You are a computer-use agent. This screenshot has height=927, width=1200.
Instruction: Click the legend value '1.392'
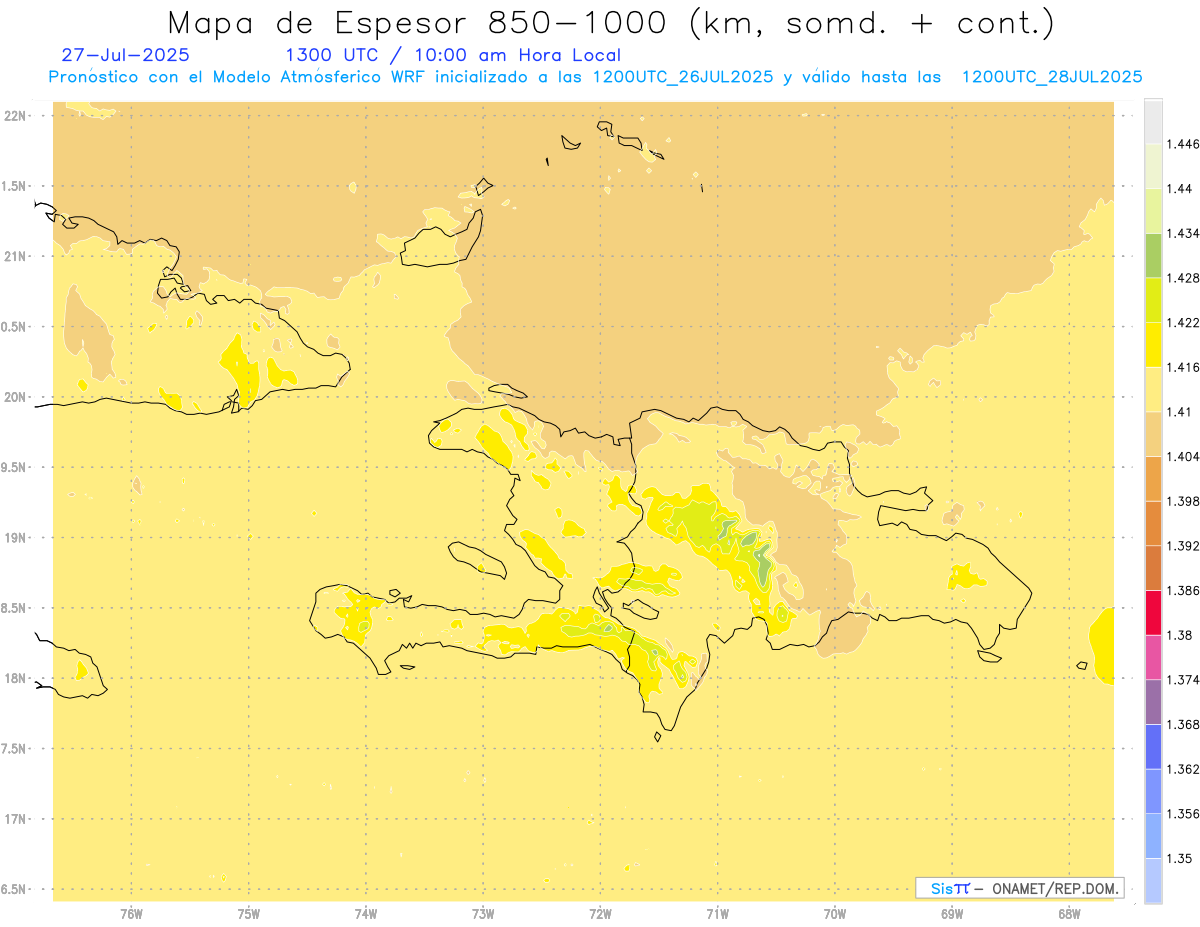(1182, 546)
